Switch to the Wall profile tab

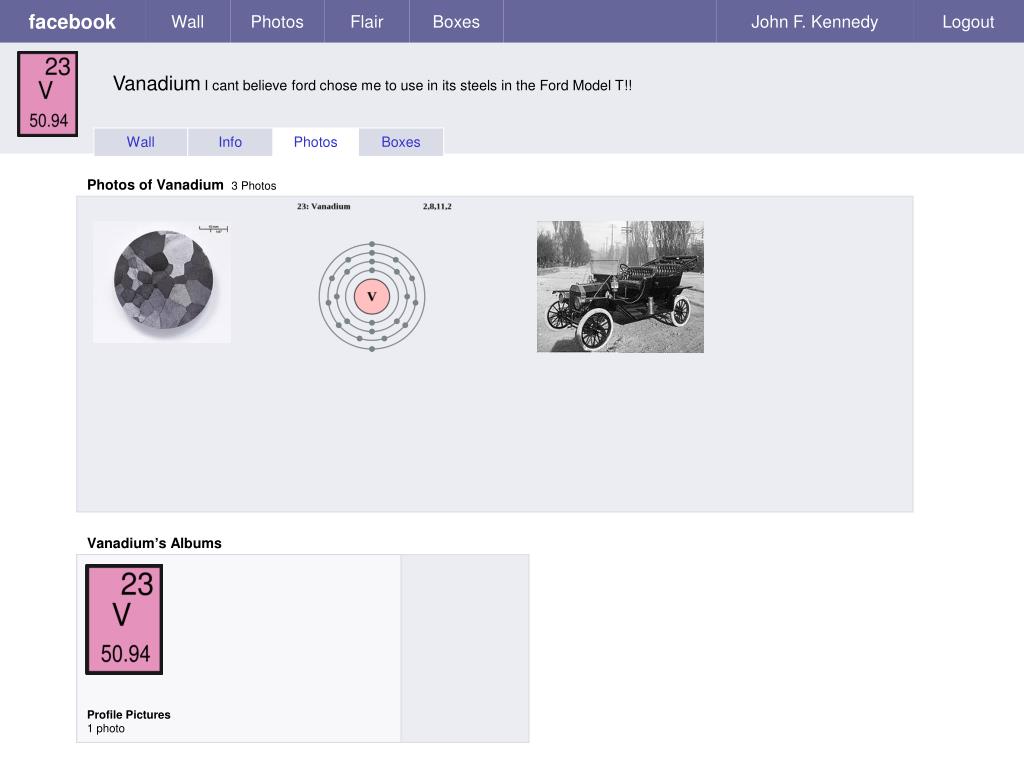click(140, 142)
